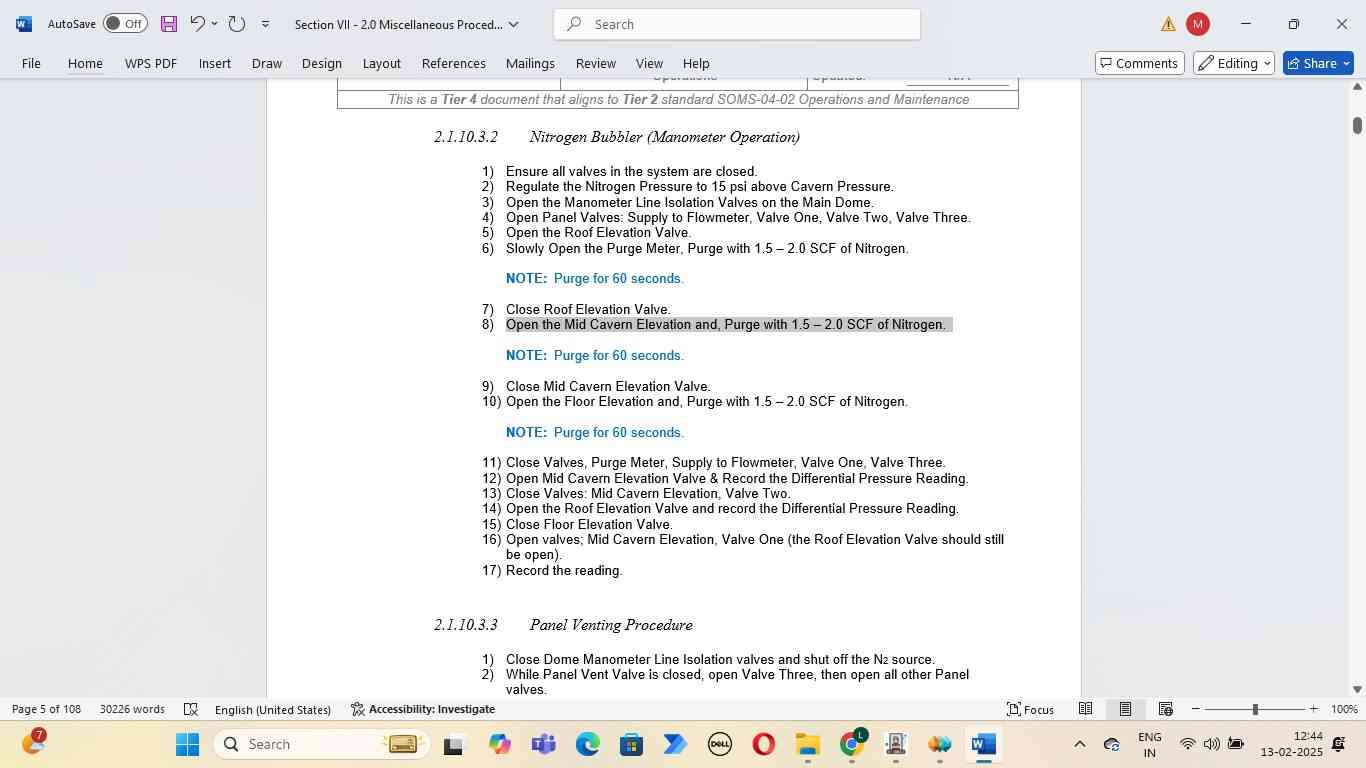This screenshot has width=1366, height=768.
Task: Click the Share button
Action: [x=1318, y=63]
